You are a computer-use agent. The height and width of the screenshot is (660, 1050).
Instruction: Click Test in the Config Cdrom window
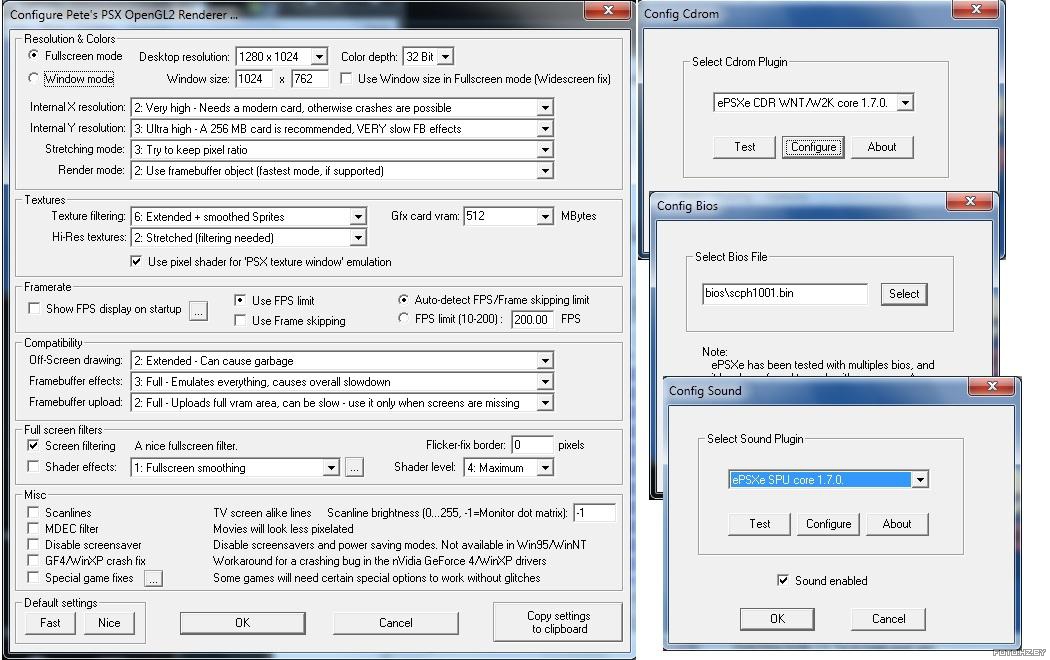[745, 147]
